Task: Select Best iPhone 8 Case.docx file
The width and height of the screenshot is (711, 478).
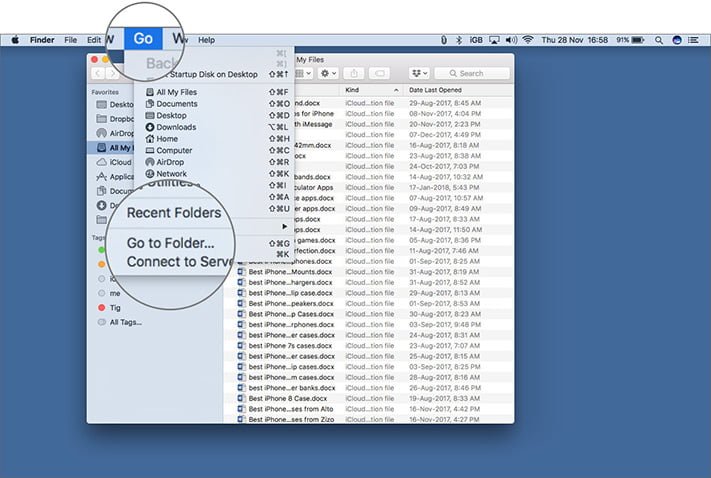Action: [x=288, y=398]
